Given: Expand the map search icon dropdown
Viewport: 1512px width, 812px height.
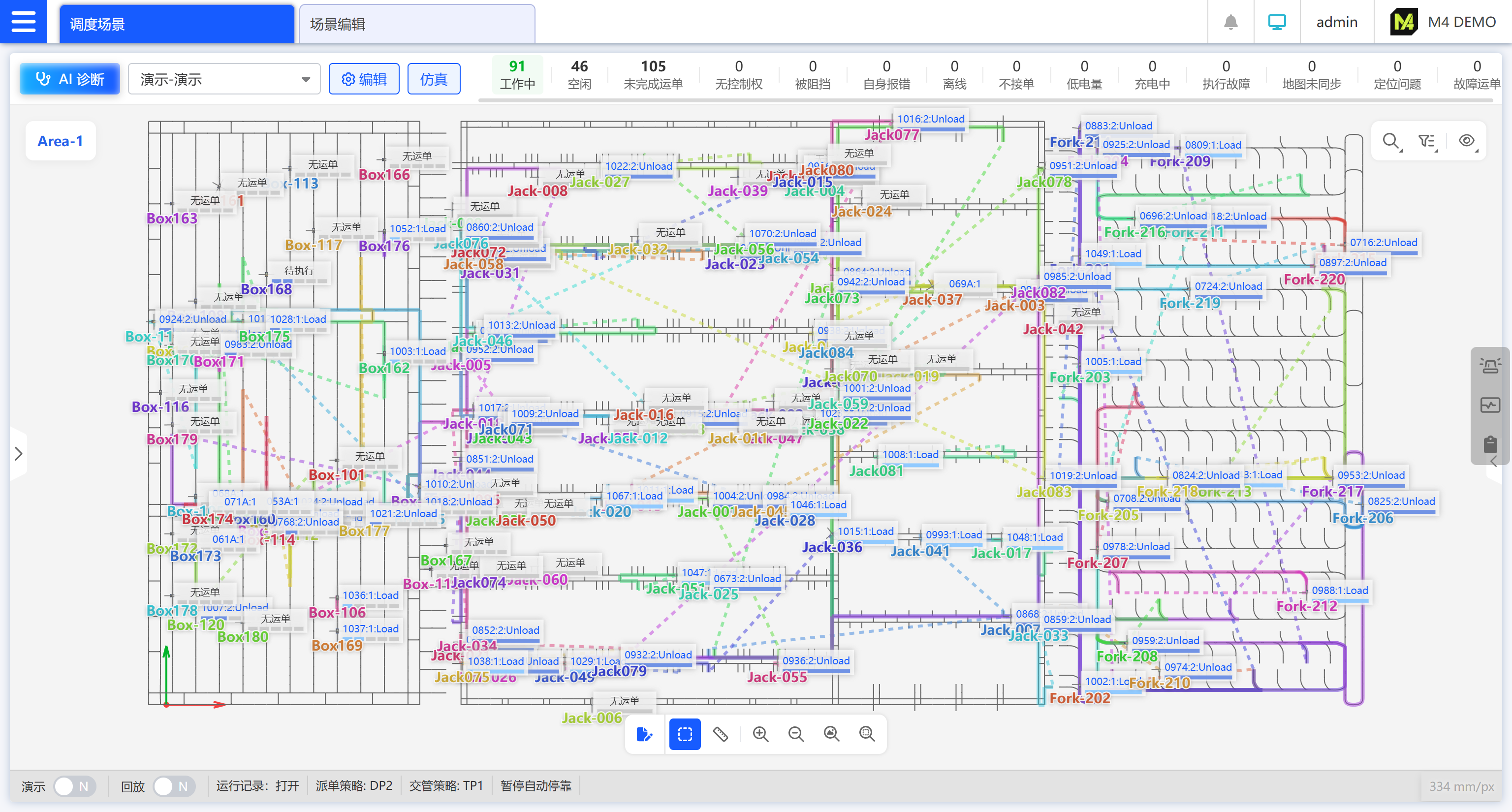Looking at the screenshot, I should click(x=1390, y=141).
